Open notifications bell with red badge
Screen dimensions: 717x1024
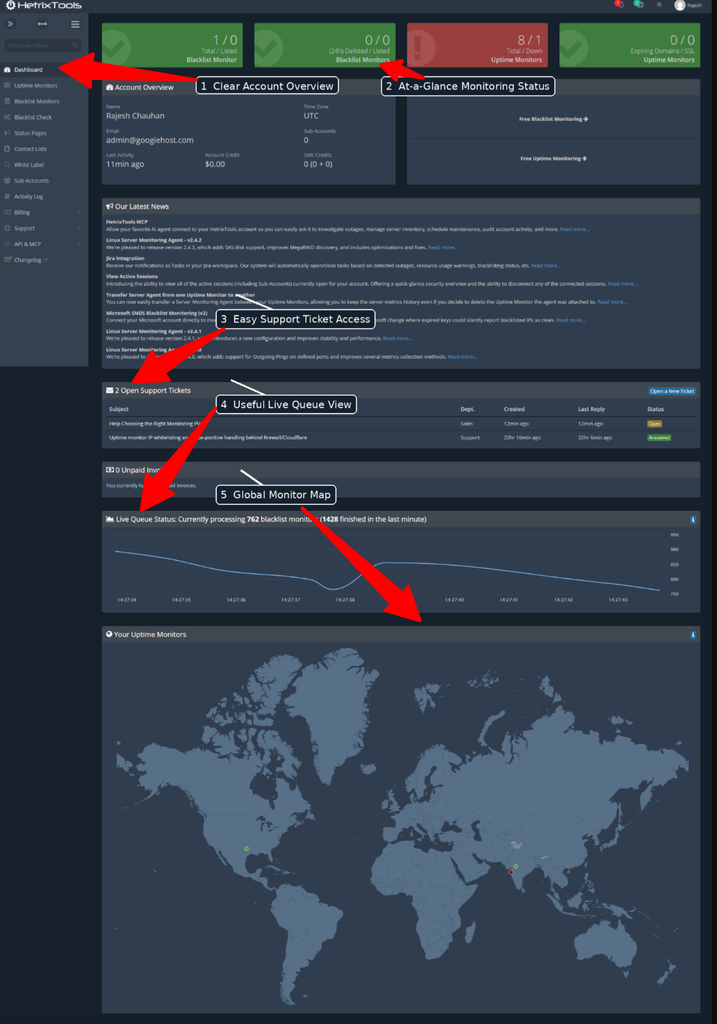point(619,5)
